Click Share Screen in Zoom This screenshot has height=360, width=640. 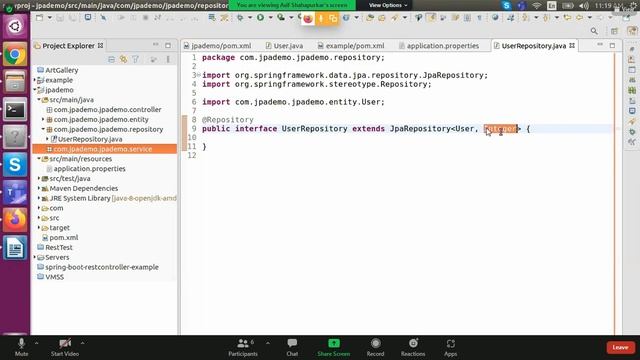333,347
